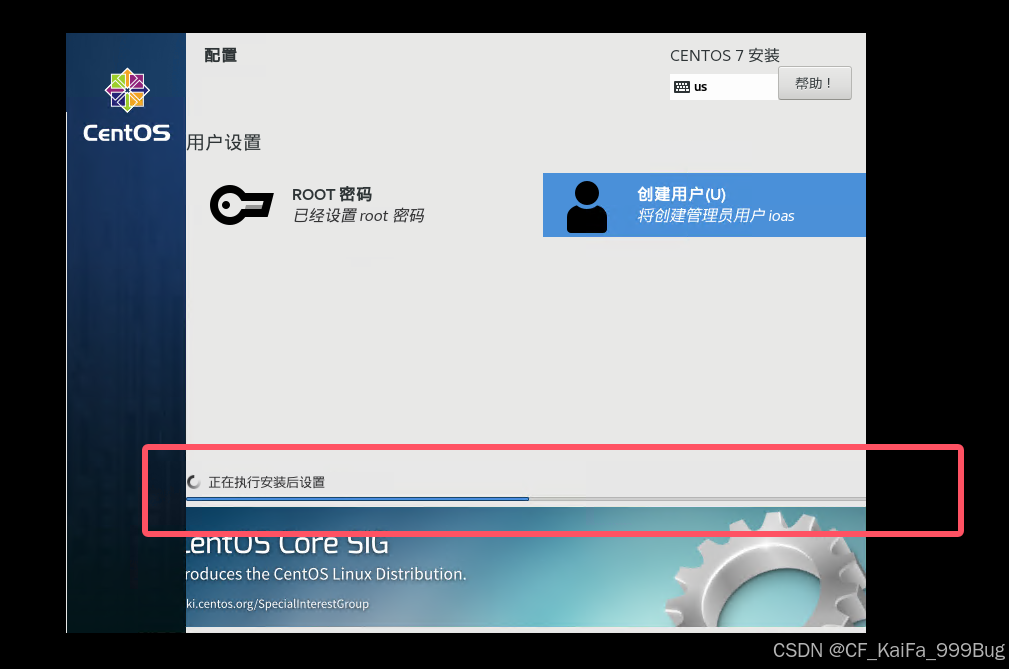1009x669 pixels.
Task: Click the Core SIG banner heading
Action: pos(287,544)
